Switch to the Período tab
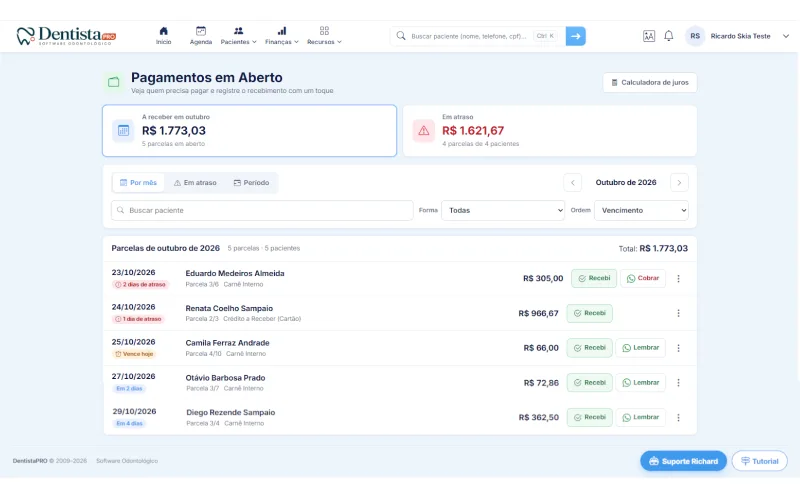The height and width of the screenshot is (500, 800). click(x=251, y=183)
